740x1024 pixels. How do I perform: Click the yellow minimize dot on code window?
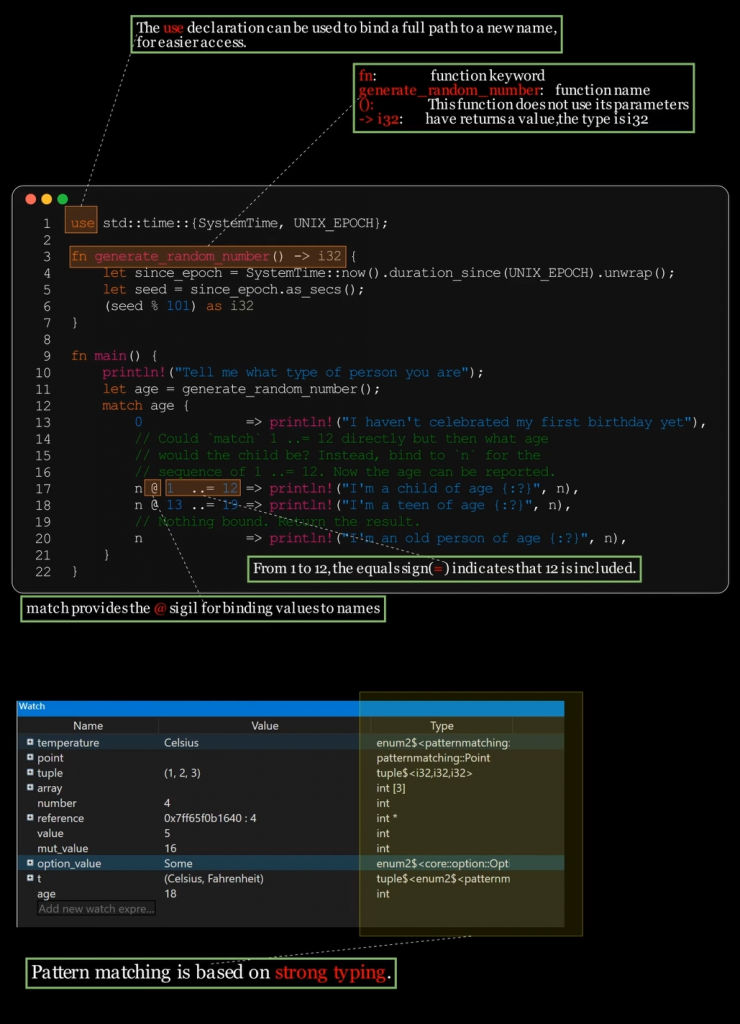tap(46, 200)
